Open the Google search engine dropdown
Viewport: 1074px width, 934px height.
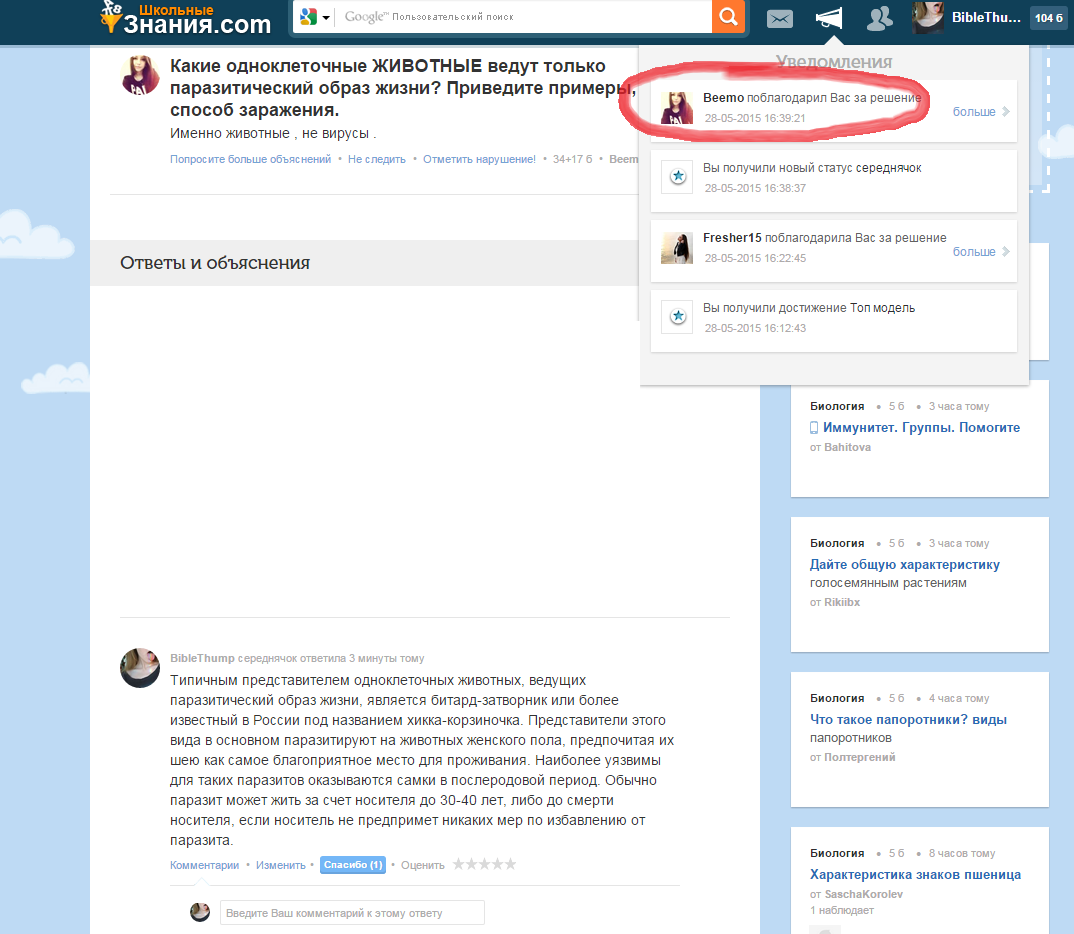click(x=314, y=17)
